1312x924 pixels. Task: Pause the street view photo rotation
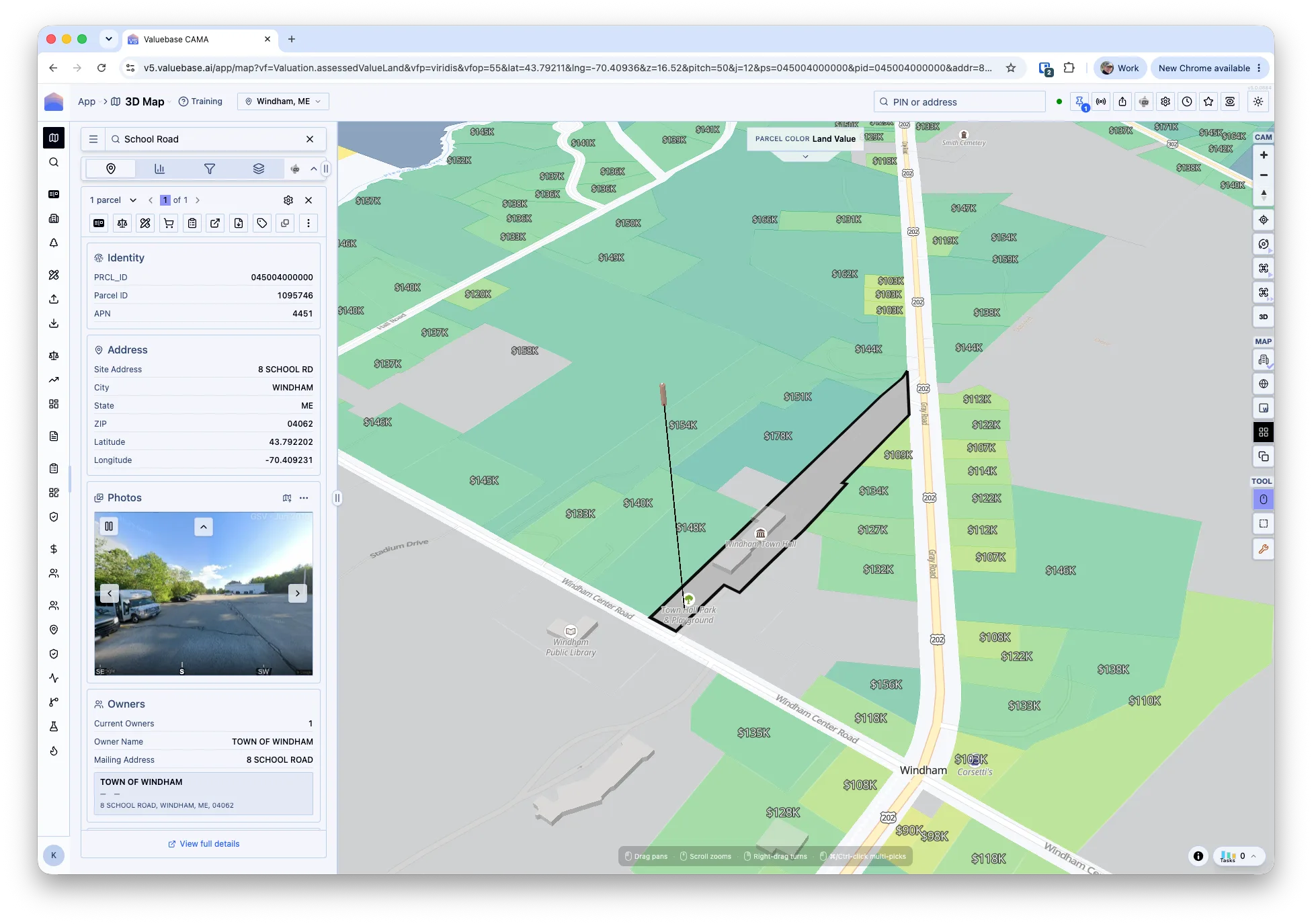(x=109, y=526)
